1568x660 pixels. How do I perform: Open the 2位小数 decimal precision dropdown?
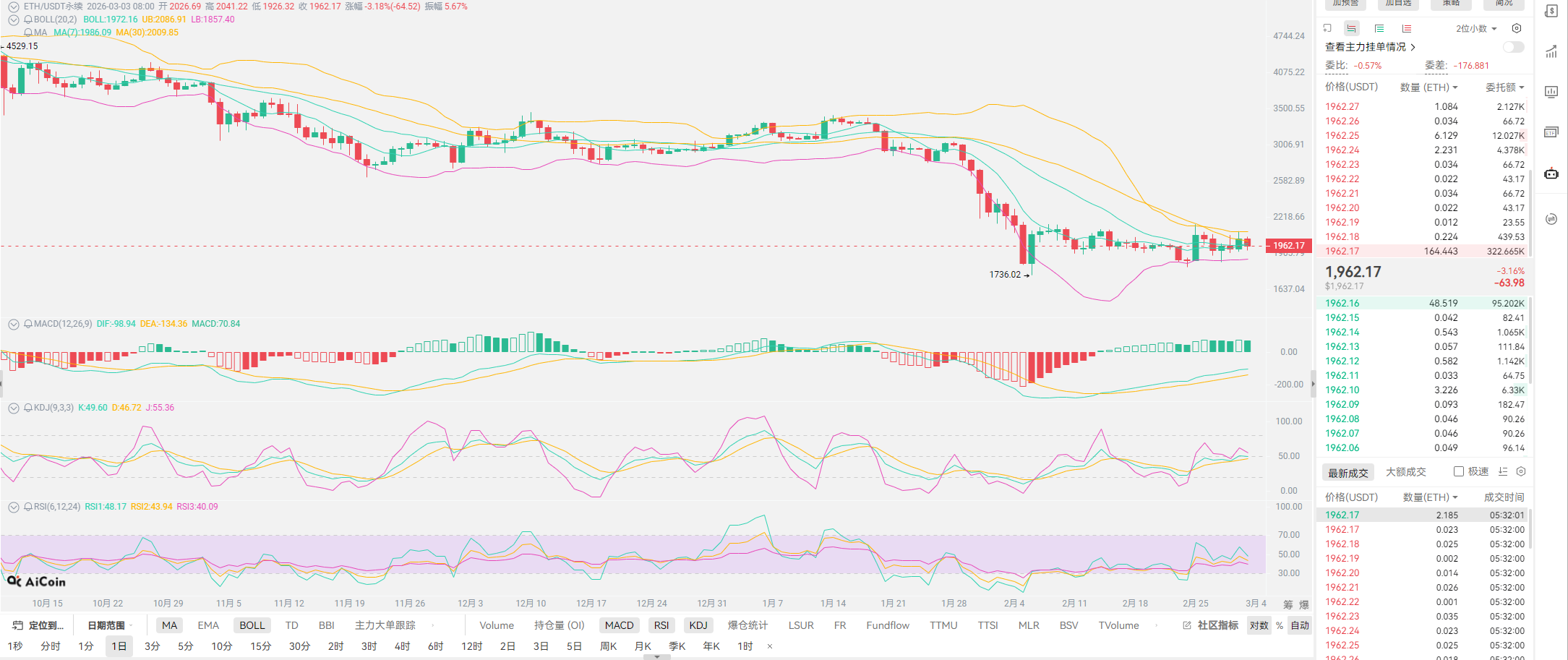1475,28
